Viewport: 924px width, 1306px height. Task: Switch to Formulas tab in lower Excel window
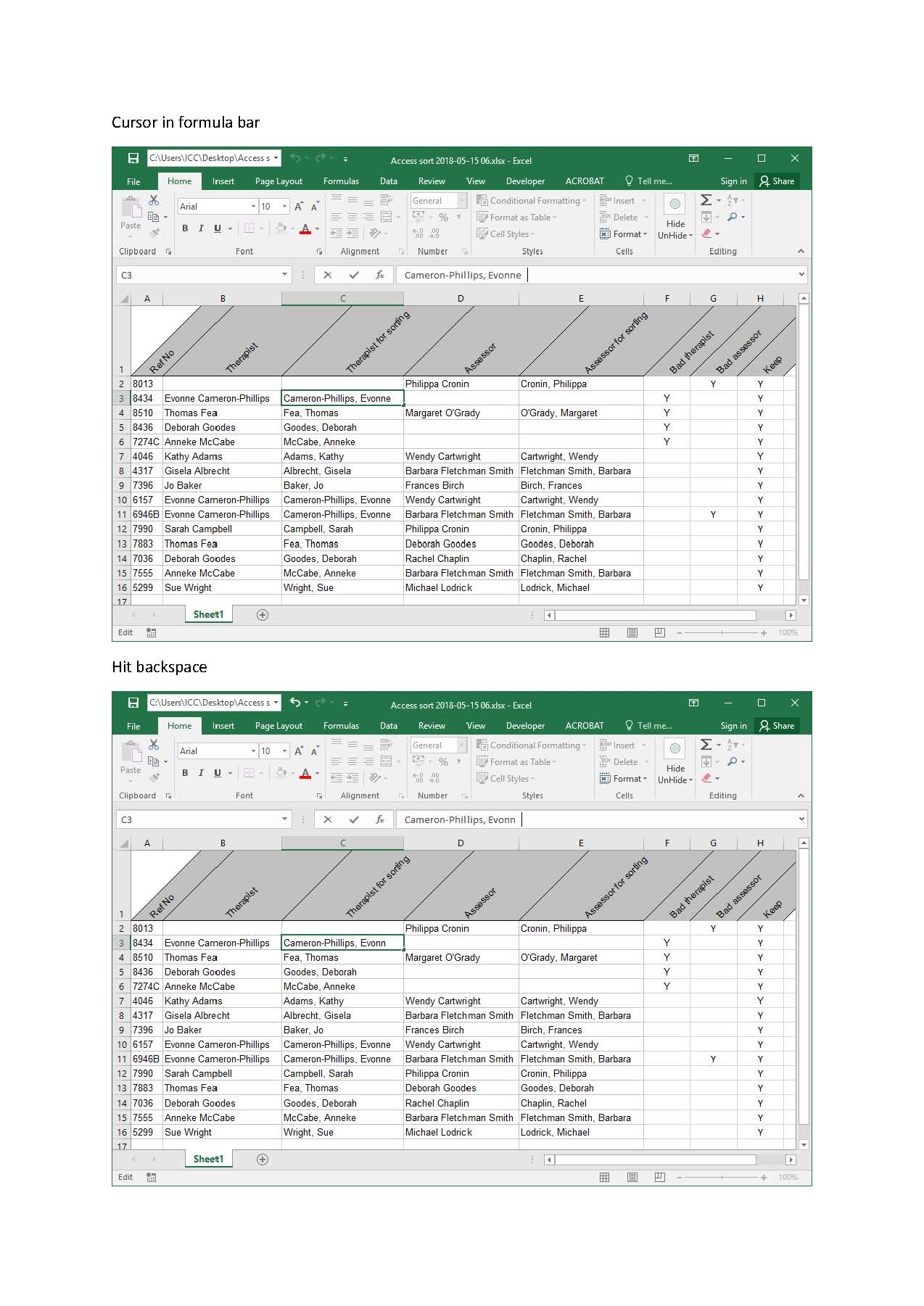click(341, 726)
